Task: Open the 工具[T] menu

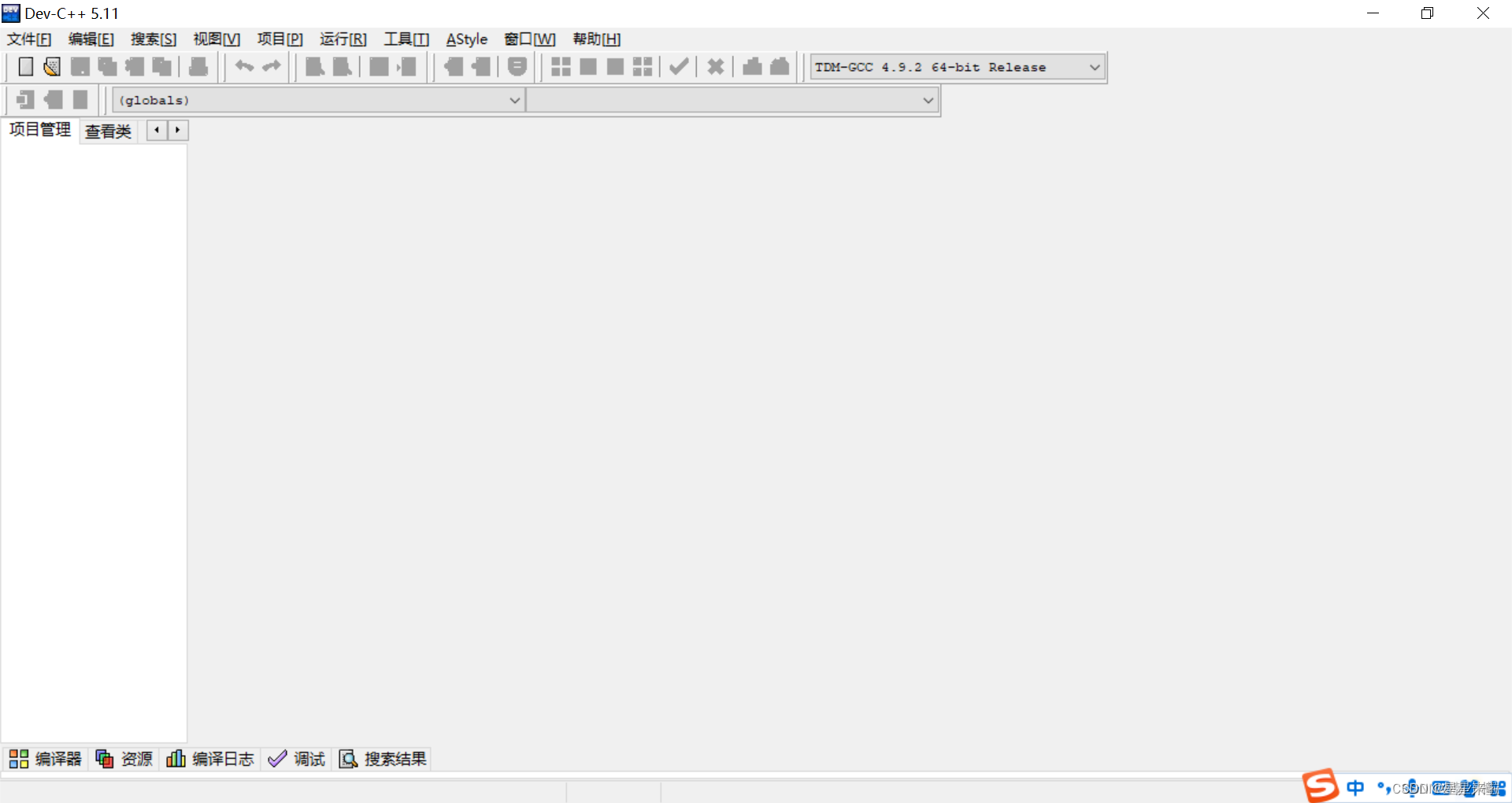Action: [x=406, y=39]
